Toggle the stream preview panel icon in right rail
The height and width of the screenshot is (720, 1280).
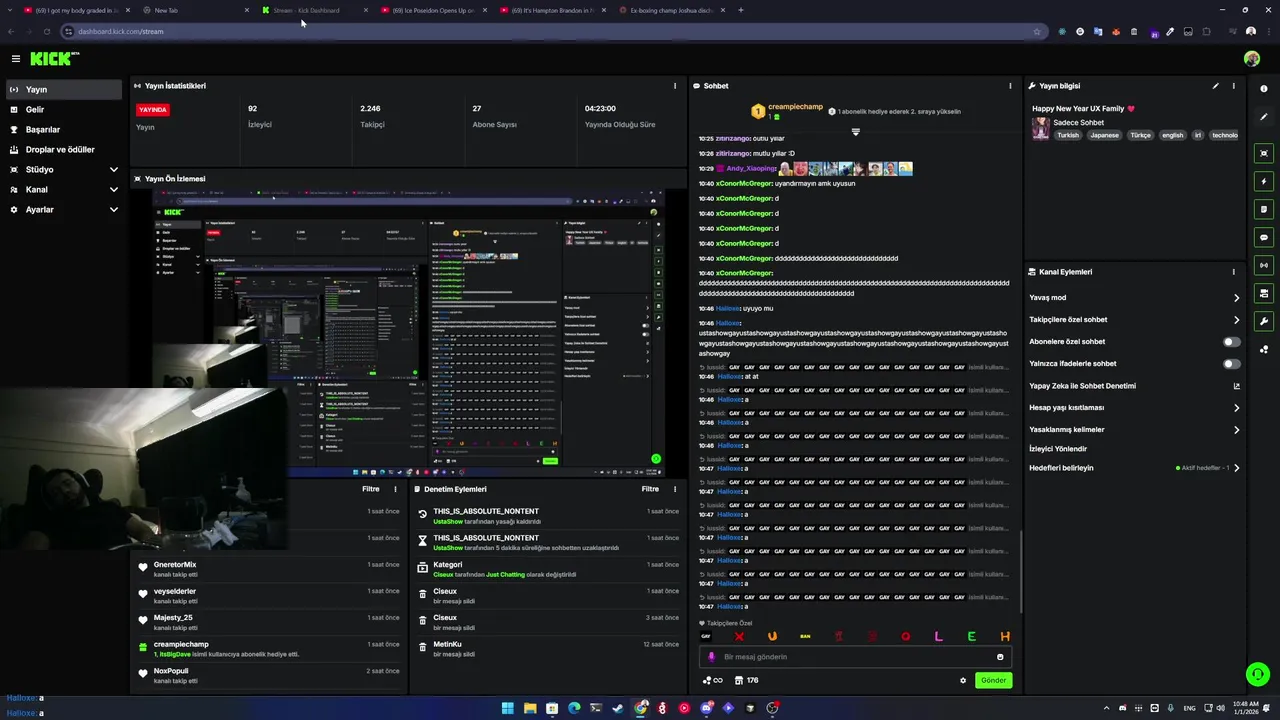(x=1264, y=153)
